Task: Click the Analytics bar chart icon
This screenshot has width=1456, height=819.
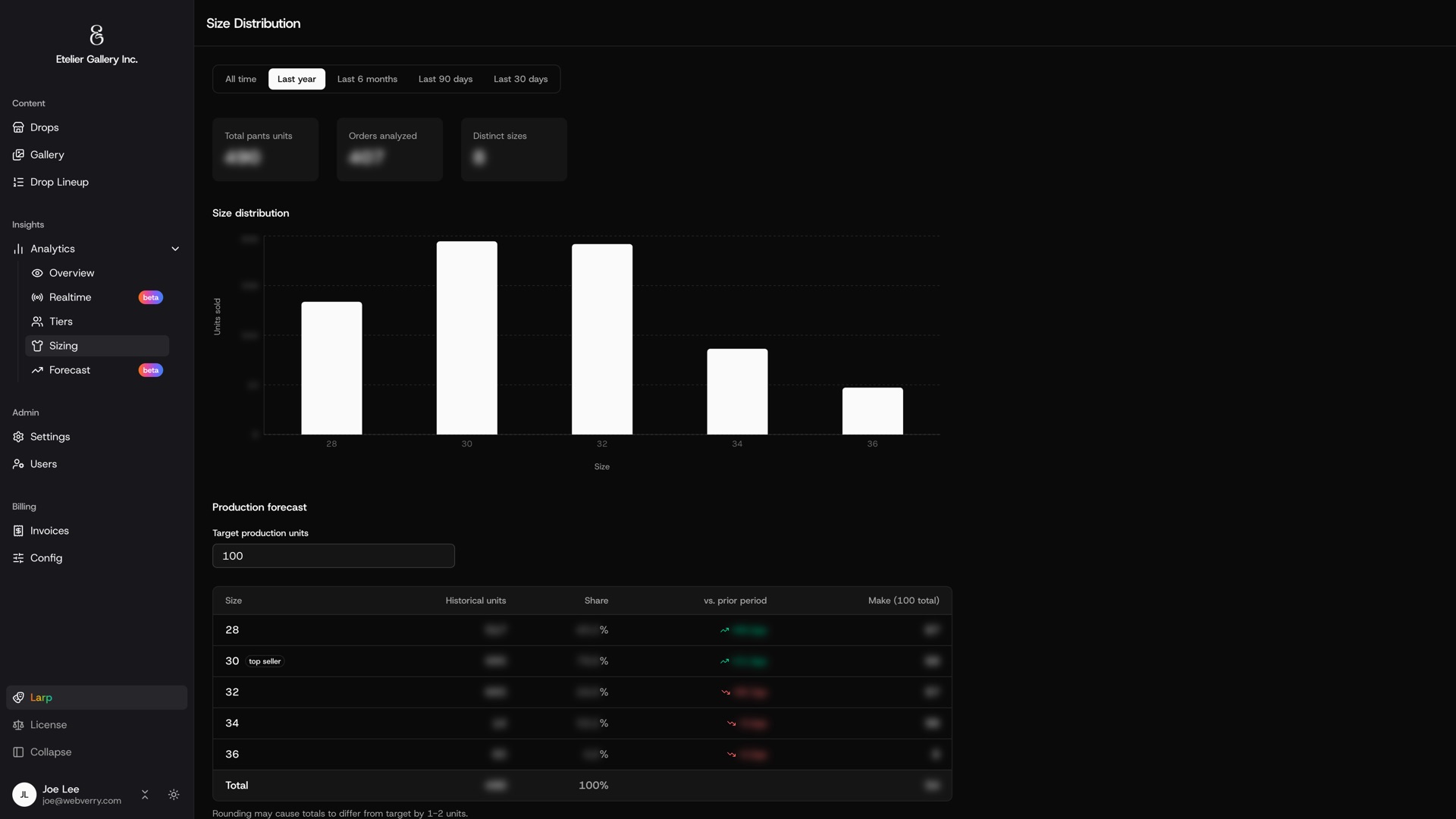Action: pos(18,249)
